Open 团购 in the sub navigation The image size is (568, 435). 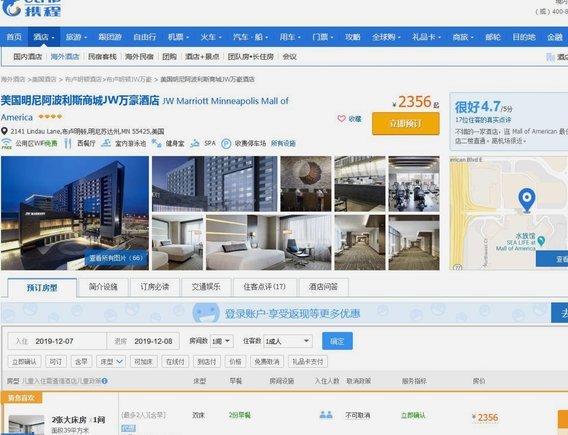pos(169,57)
